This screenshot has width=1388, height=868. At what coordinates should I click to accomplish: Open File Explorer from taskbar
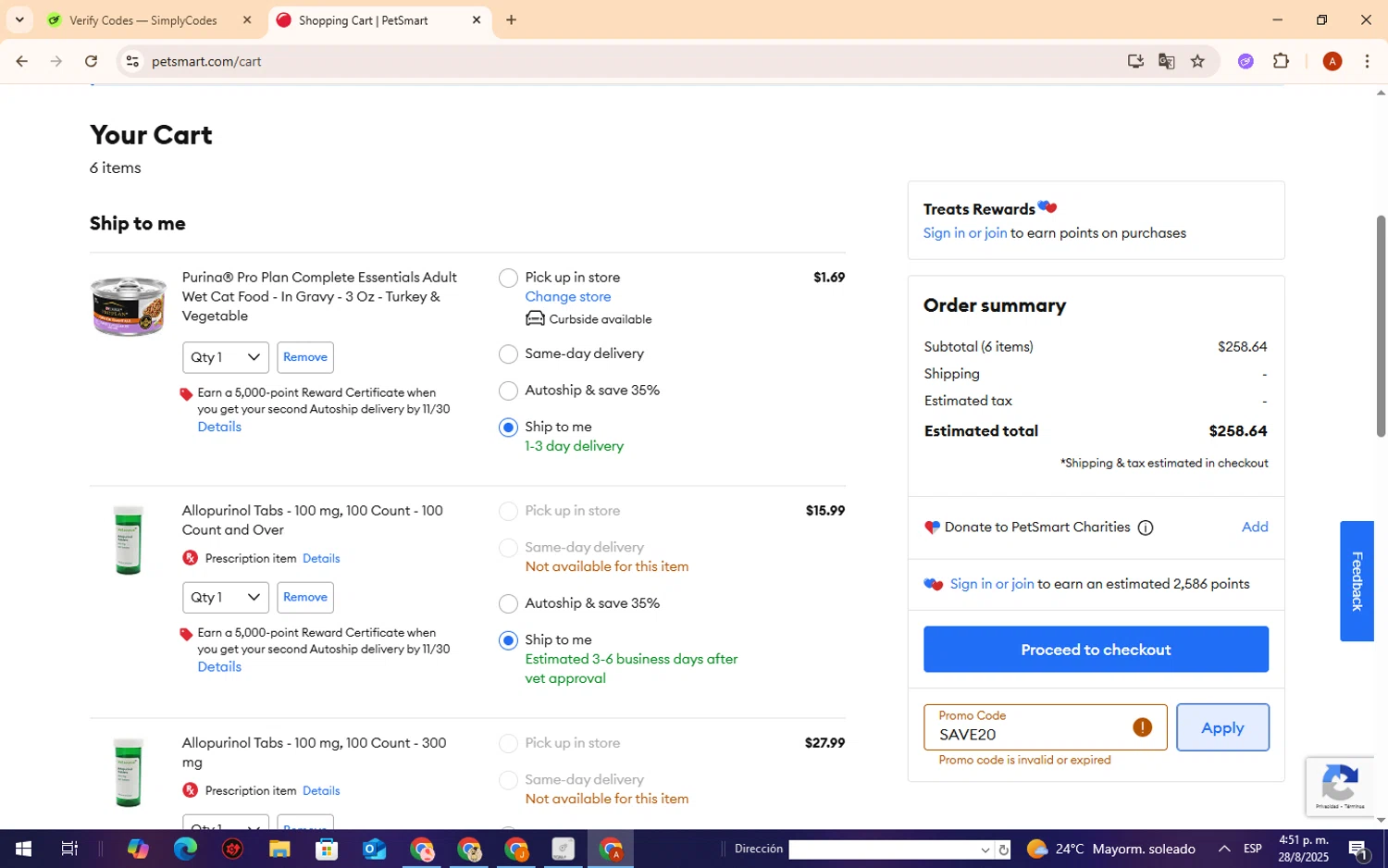279,849
